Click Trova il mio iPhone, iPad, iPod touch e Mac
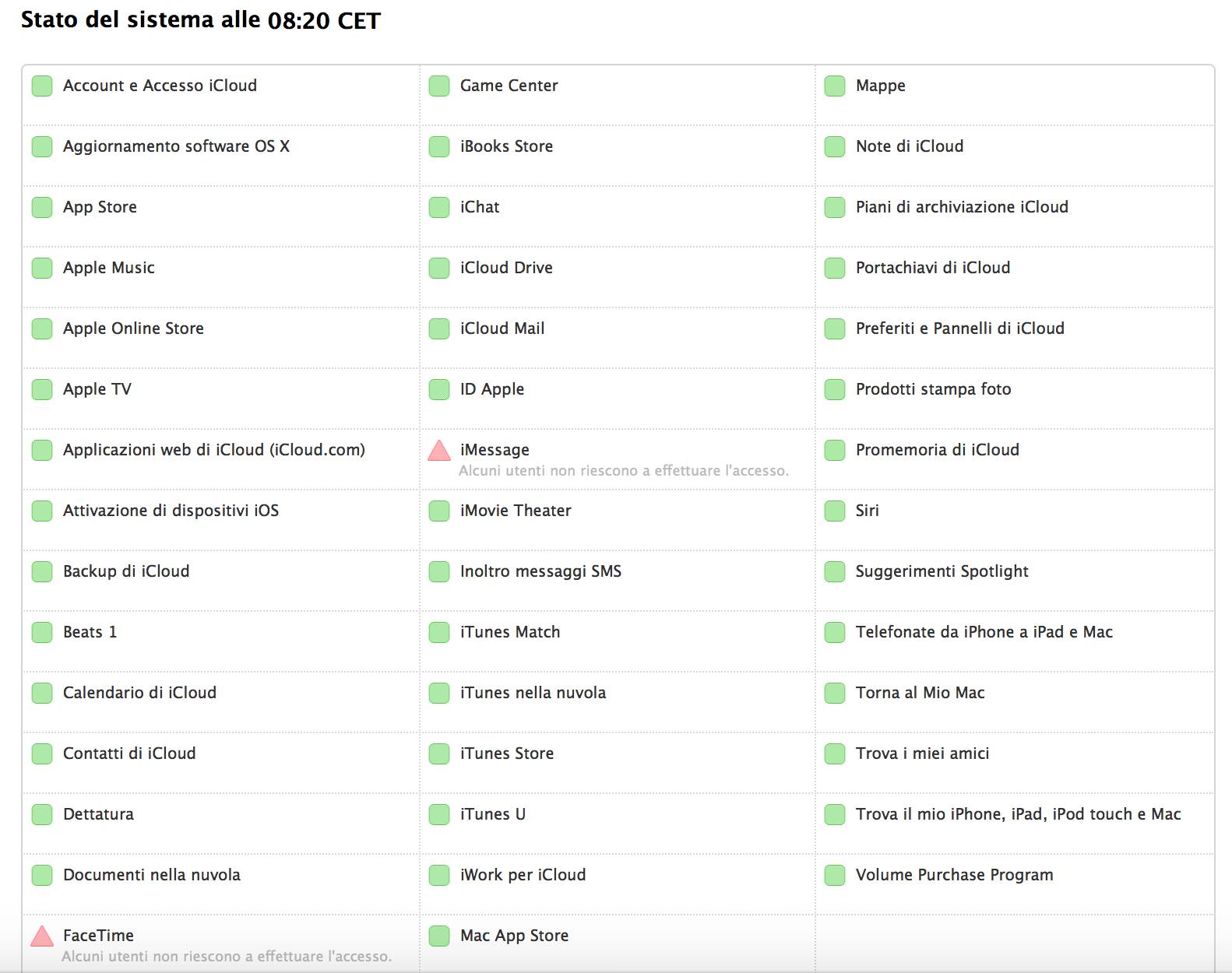The image size is (1232, 973). [1019, 814]
